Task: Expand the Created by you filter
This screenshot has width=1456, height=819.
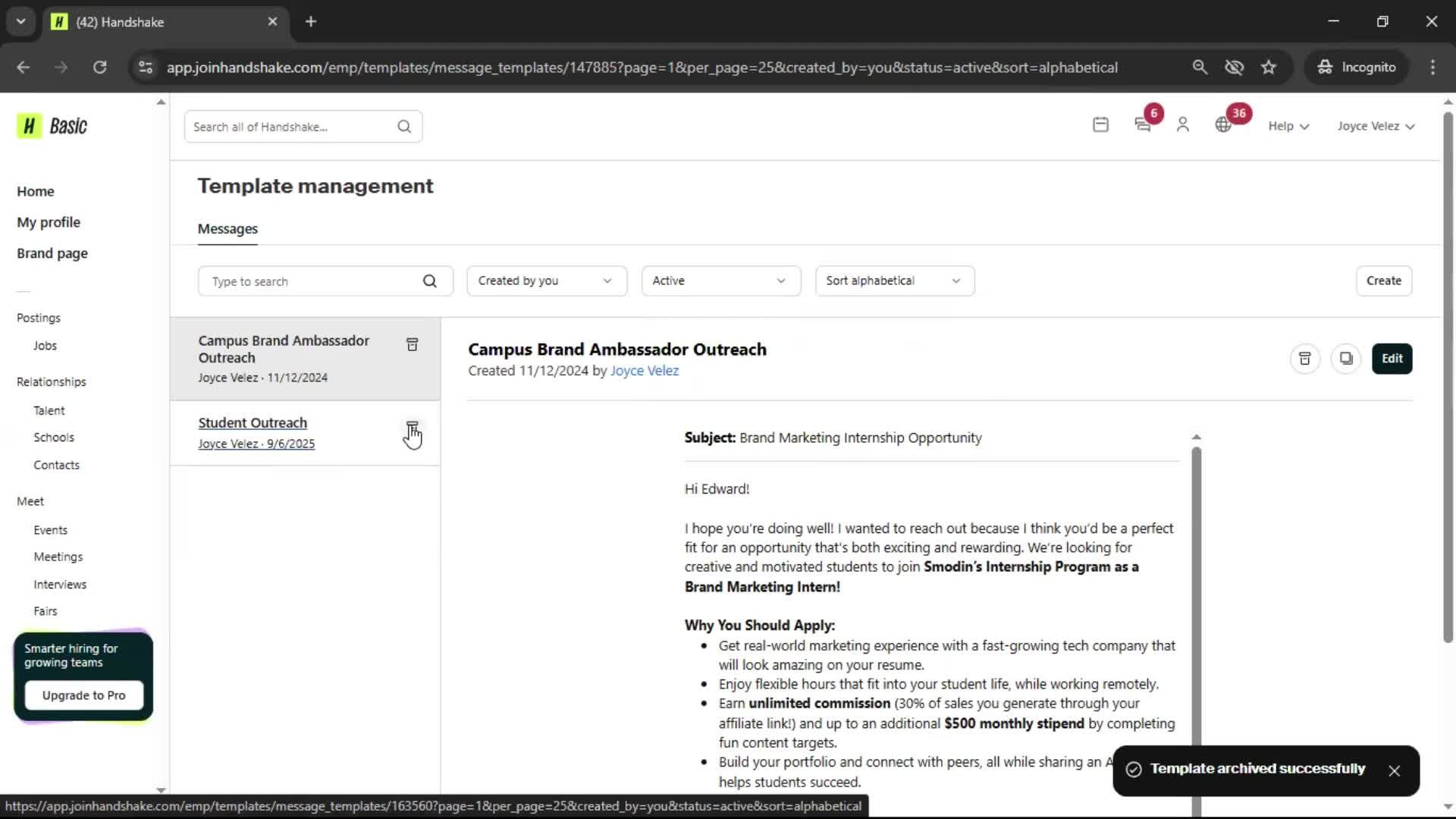Action: click(x=546, y=281)
